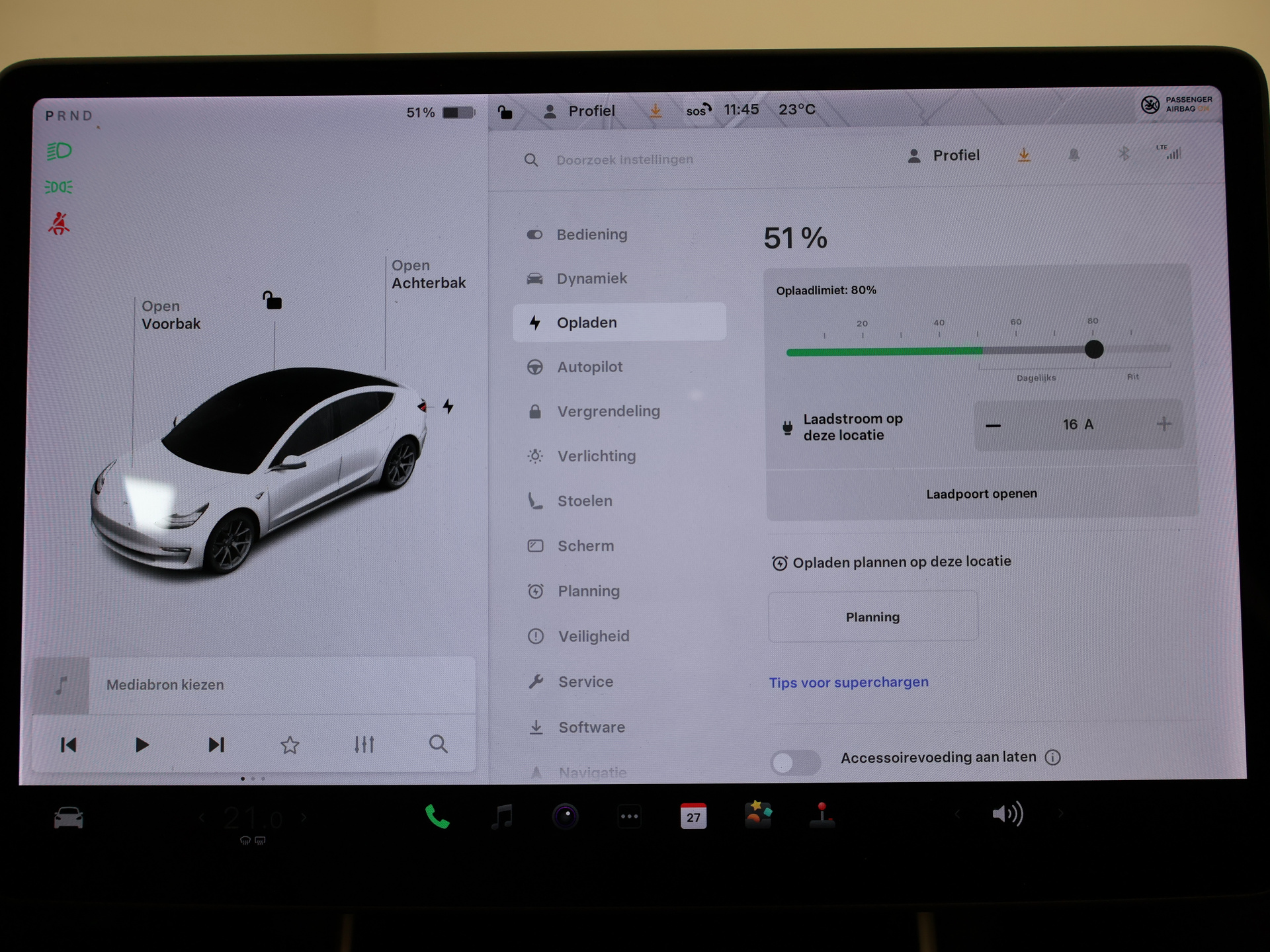Tap the SOS indicator in the status bar
This screenshot has width=1270, height=952.
coord(698,110)
